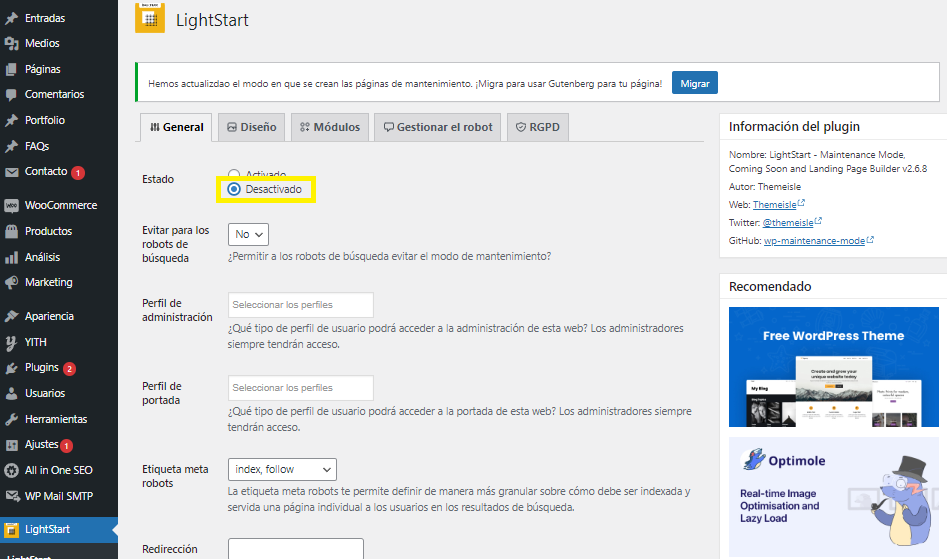This screenshot has height=559, width=947.
Task: Click the WooCommerce icon in sidebar
Action: click(x=12, y=205)
